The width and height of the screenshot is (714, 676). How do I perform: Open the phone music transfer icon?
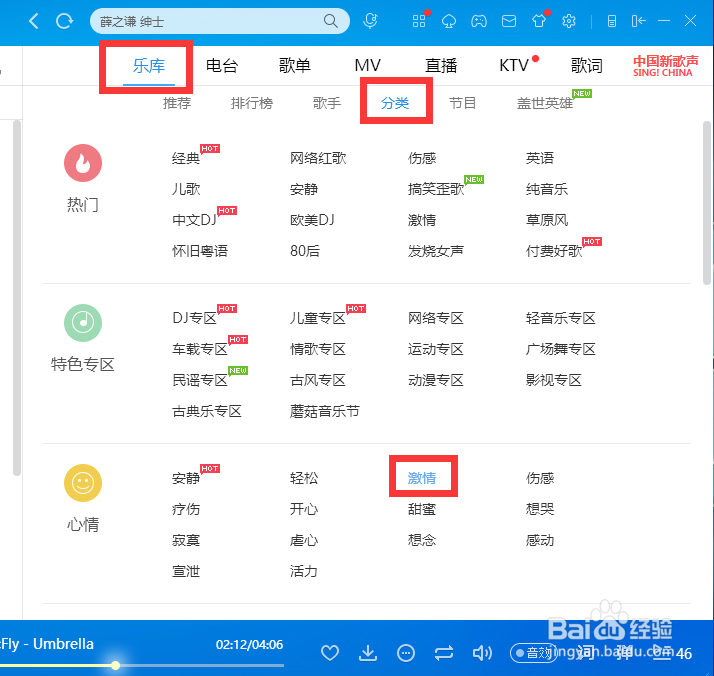click(612, 21)
